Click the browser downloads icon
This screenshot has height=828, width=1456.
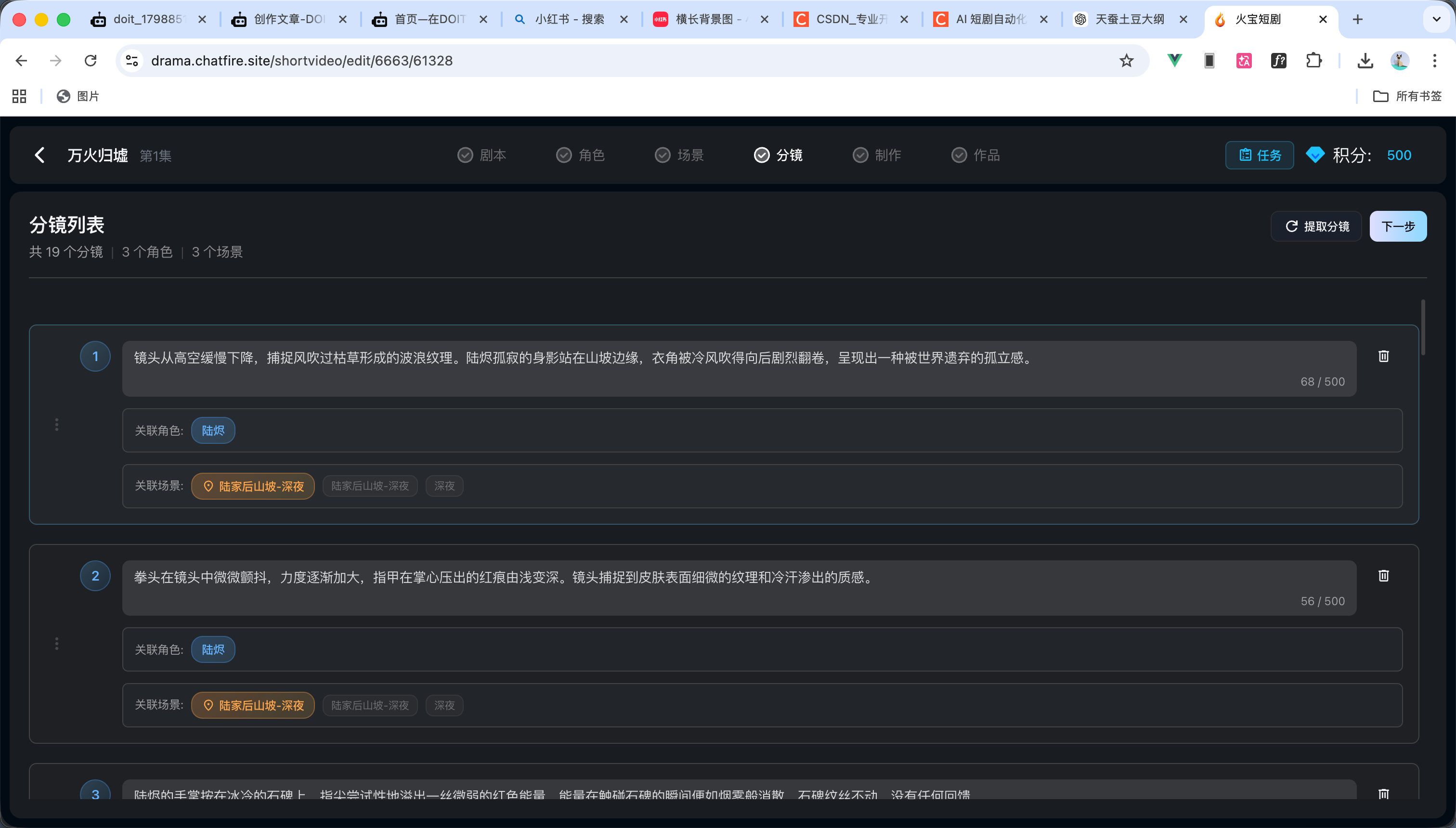1365,60
